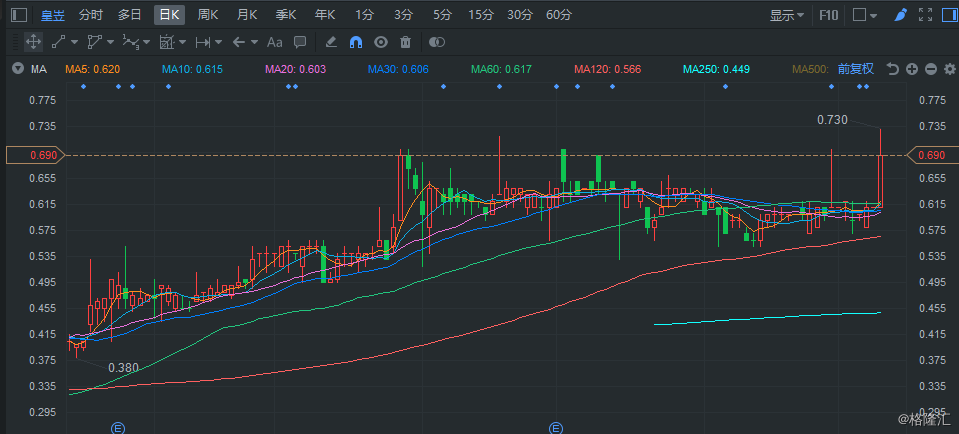Select the 5分 interval
Screen dimensions: 959x434
[x=442, y=15]
